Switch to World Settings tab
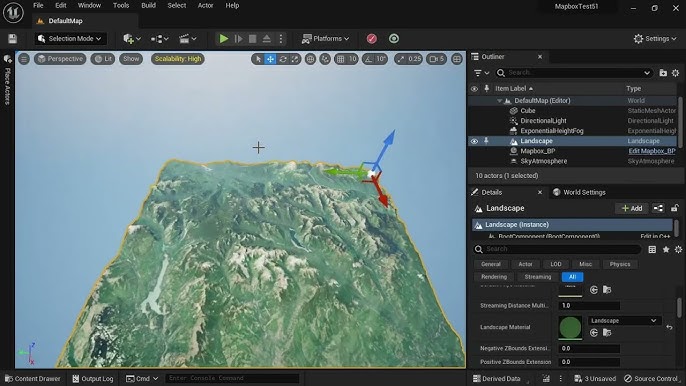The image size is (686, 386). (579, 192)
